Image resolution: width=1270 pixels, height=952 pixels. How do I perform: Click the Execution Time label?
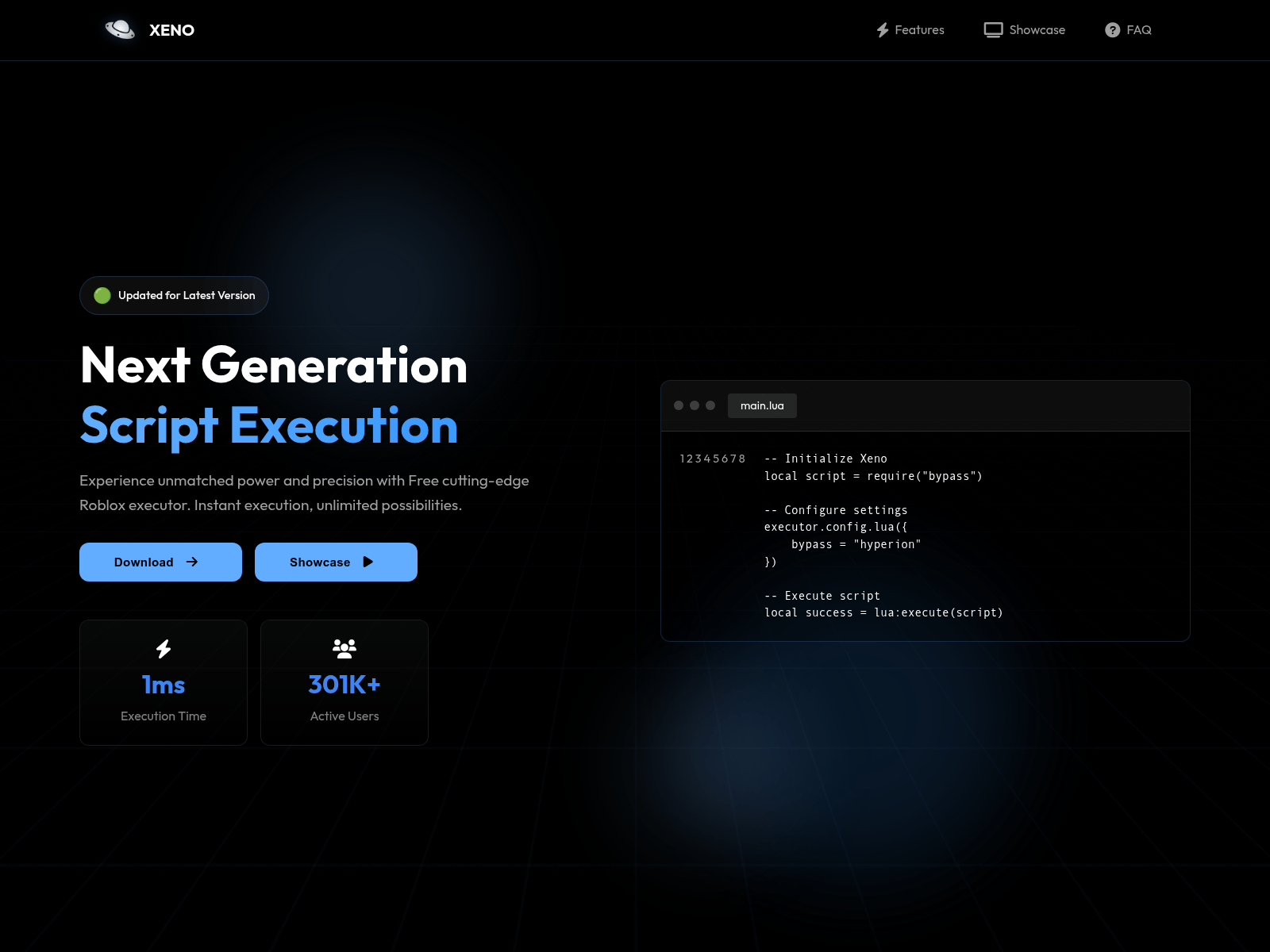164,716
